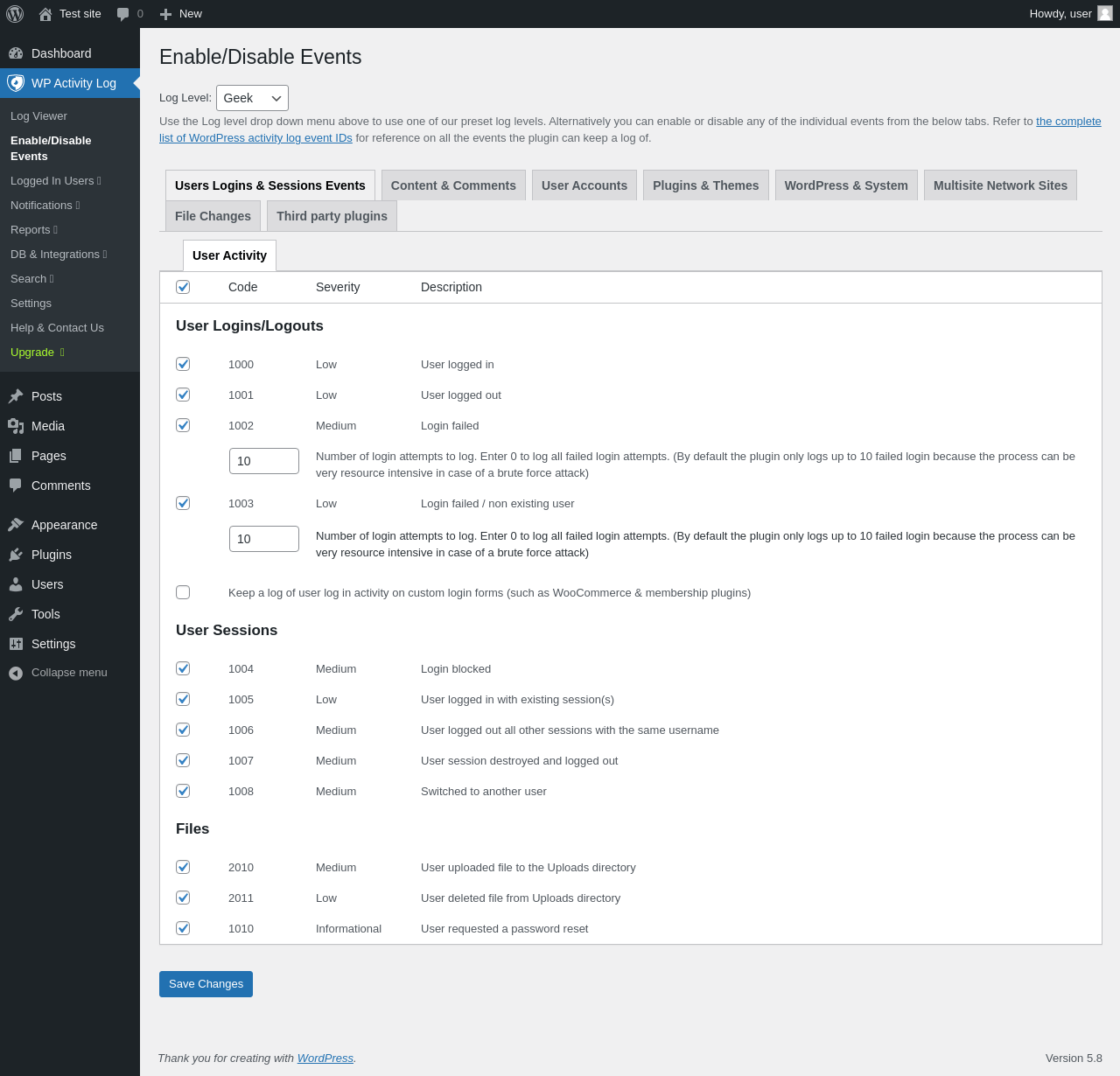Open Tools via the wrench icon
Viewport: 1120px width, 1076px height.
point(16,614)
